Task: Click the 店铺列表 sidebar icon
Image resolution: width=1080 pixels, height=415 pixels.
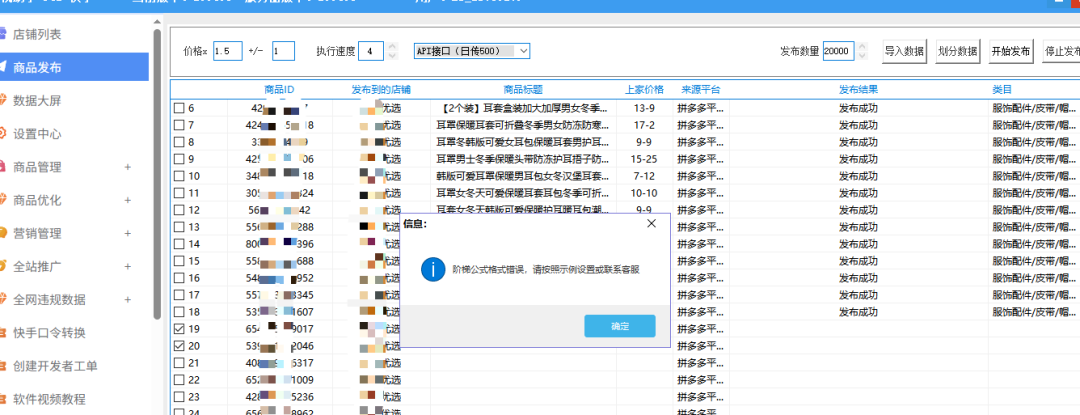Action: [x=2, y=33]
